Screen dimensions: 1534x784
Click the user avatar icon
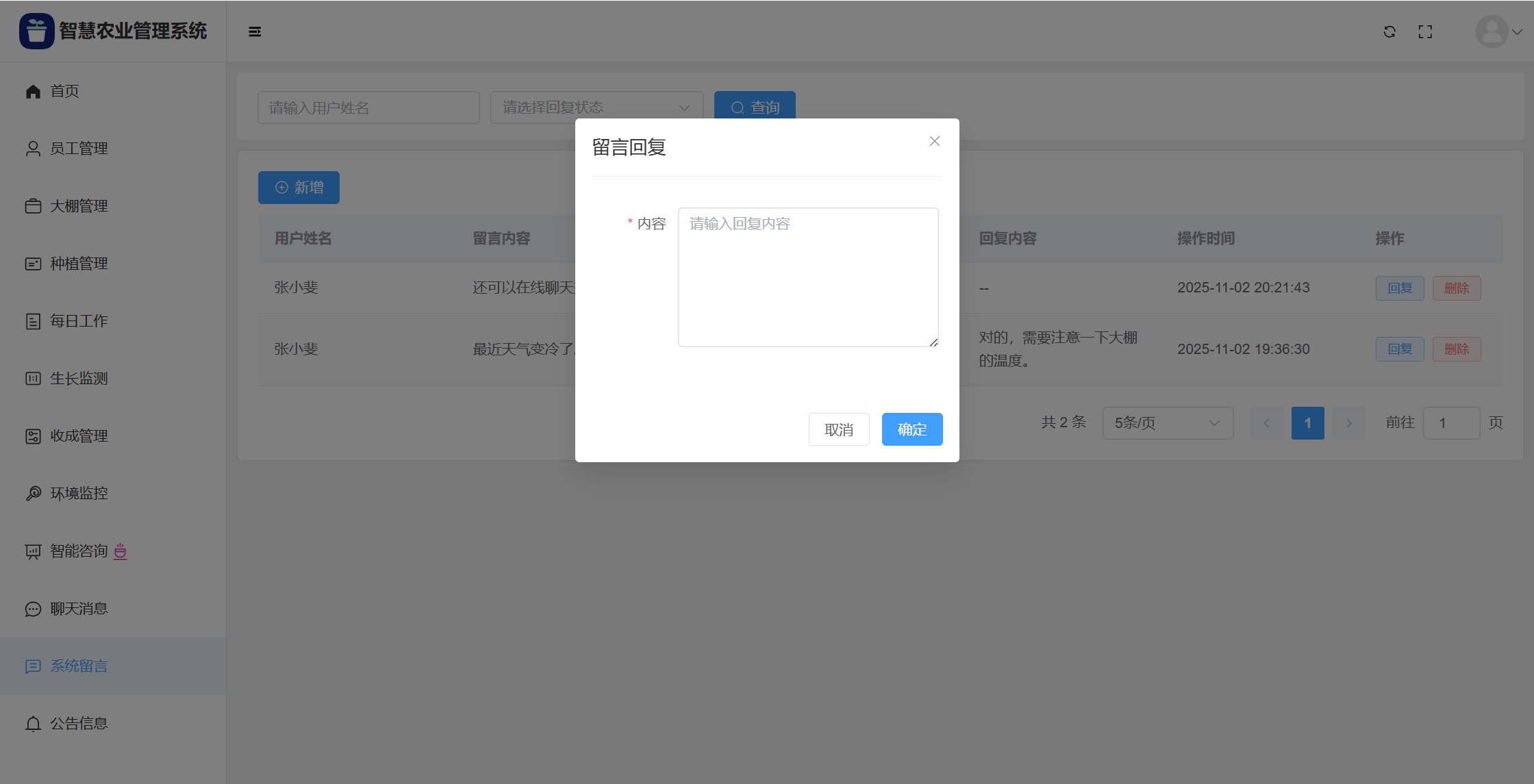pyautogui.click(x=1492, y=31)
